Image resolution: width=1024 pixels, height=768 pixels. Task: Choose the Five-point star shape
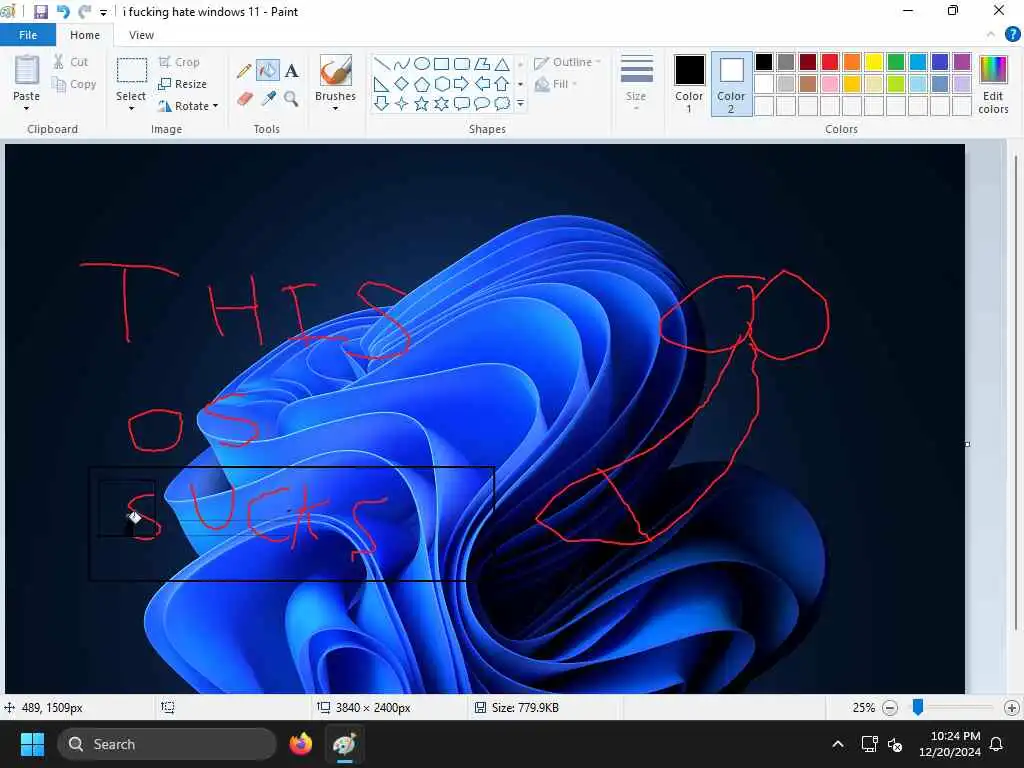point(422,103)
